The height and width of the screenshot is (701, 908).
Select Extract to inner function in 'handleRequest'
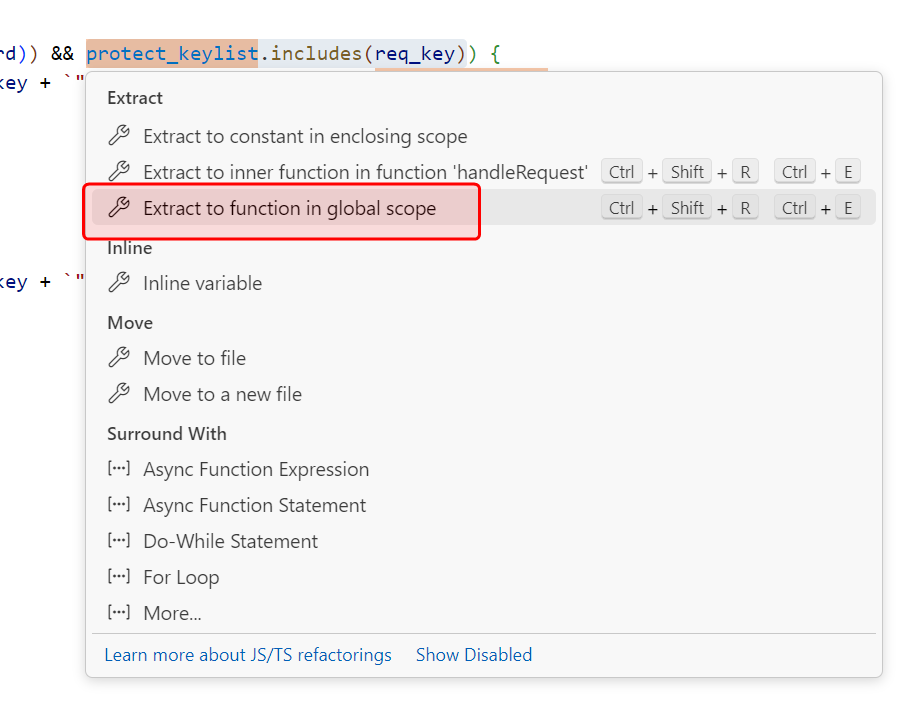(365, 172)
